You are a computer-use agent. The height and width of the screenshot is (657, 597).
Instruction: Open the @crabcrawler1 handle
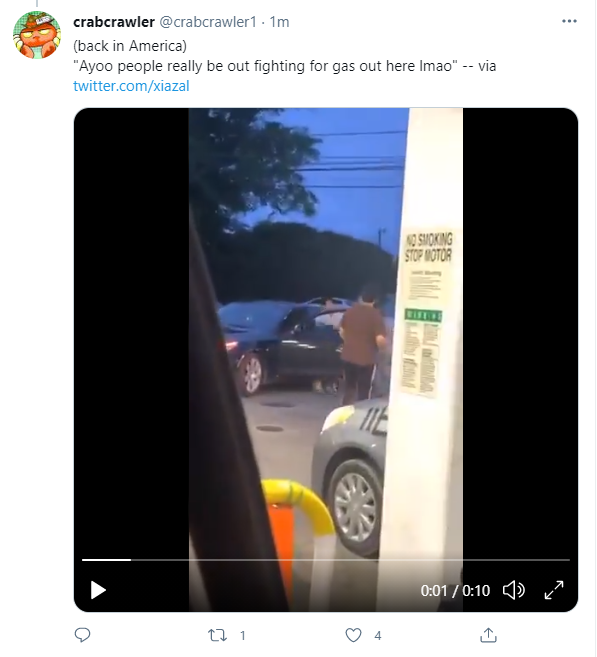tap(208, 22)
